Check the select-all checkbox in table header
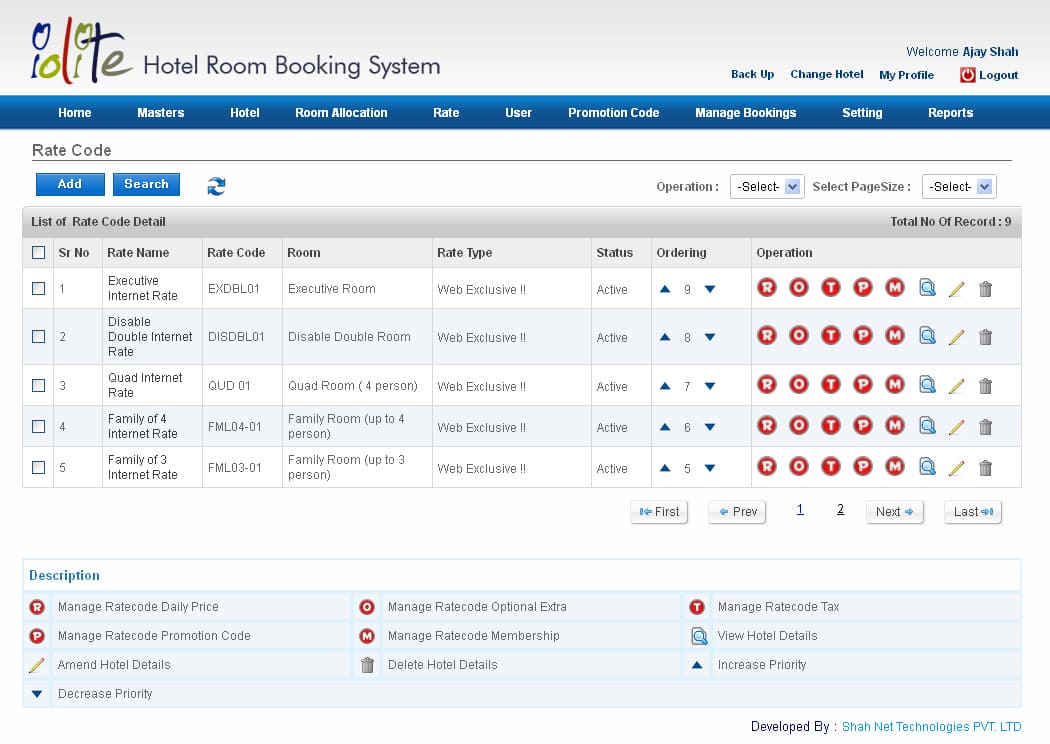This screenshot has width=1050, height=744. coord(38,253)
